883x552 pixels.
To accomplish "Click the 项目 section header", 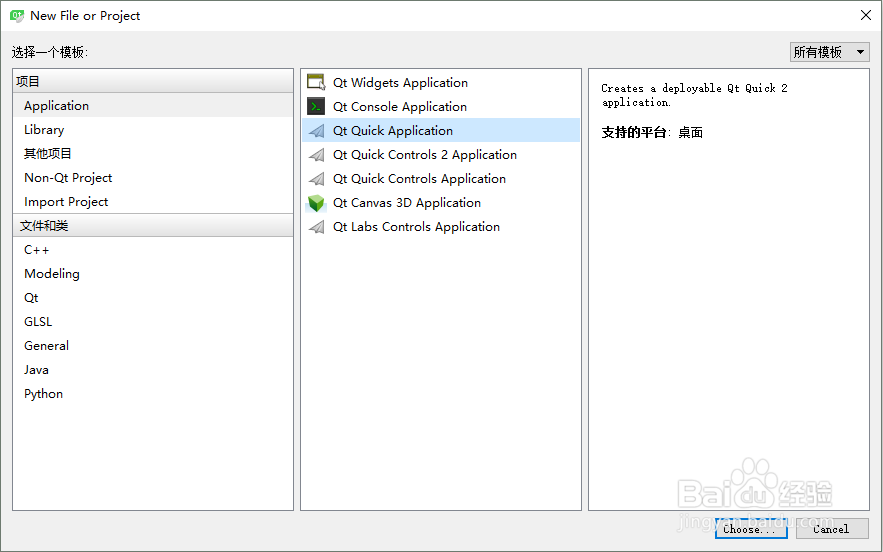I will pyautogui.click(x=153, y=82).
